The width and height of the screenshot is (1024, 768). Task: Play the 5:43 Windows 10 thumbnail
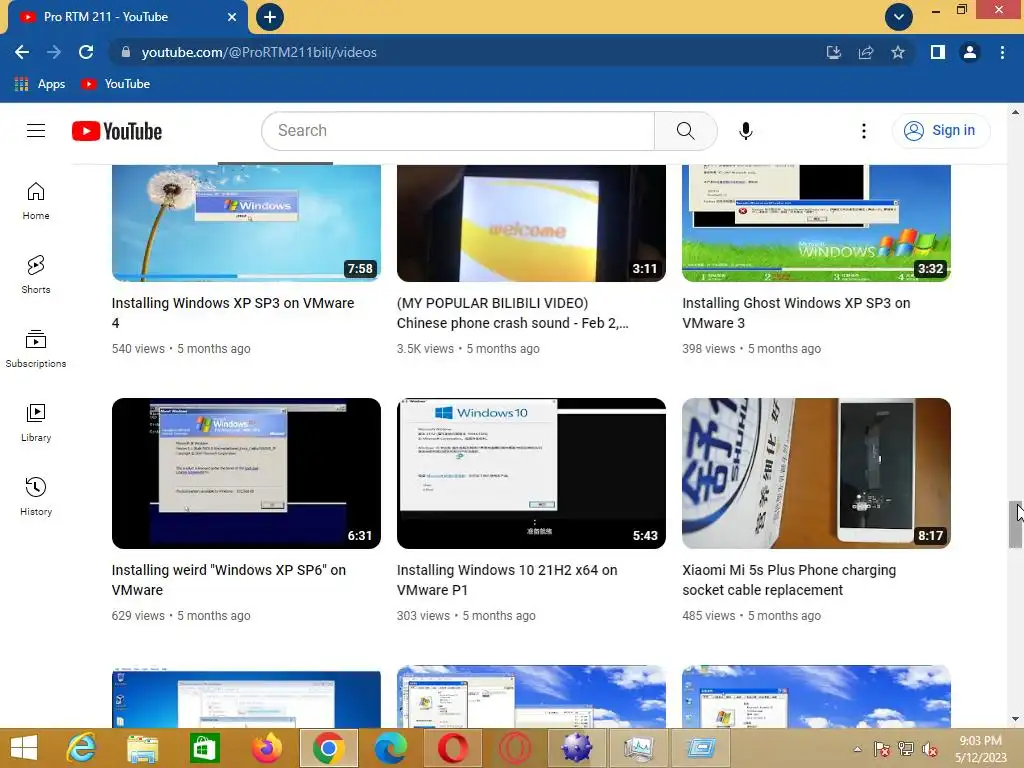531,473
